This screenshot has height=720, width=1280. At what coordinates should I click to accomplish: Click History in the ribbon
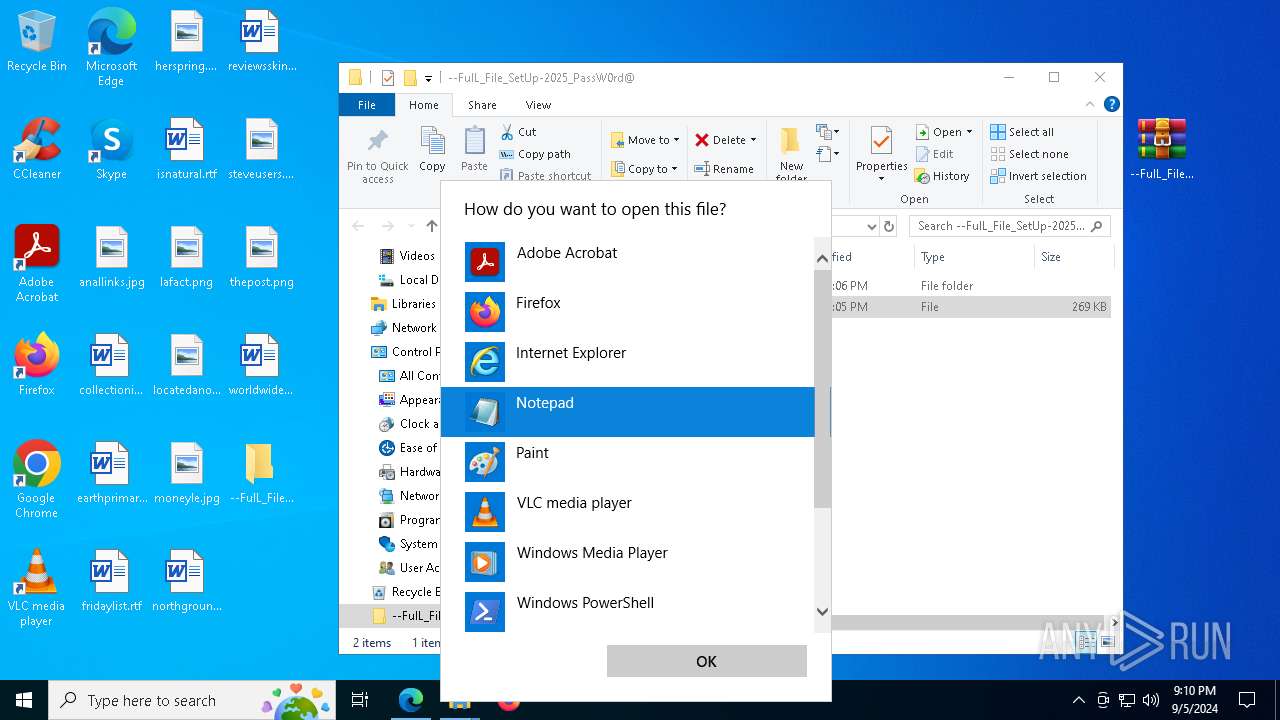click(x=942, y=176)
